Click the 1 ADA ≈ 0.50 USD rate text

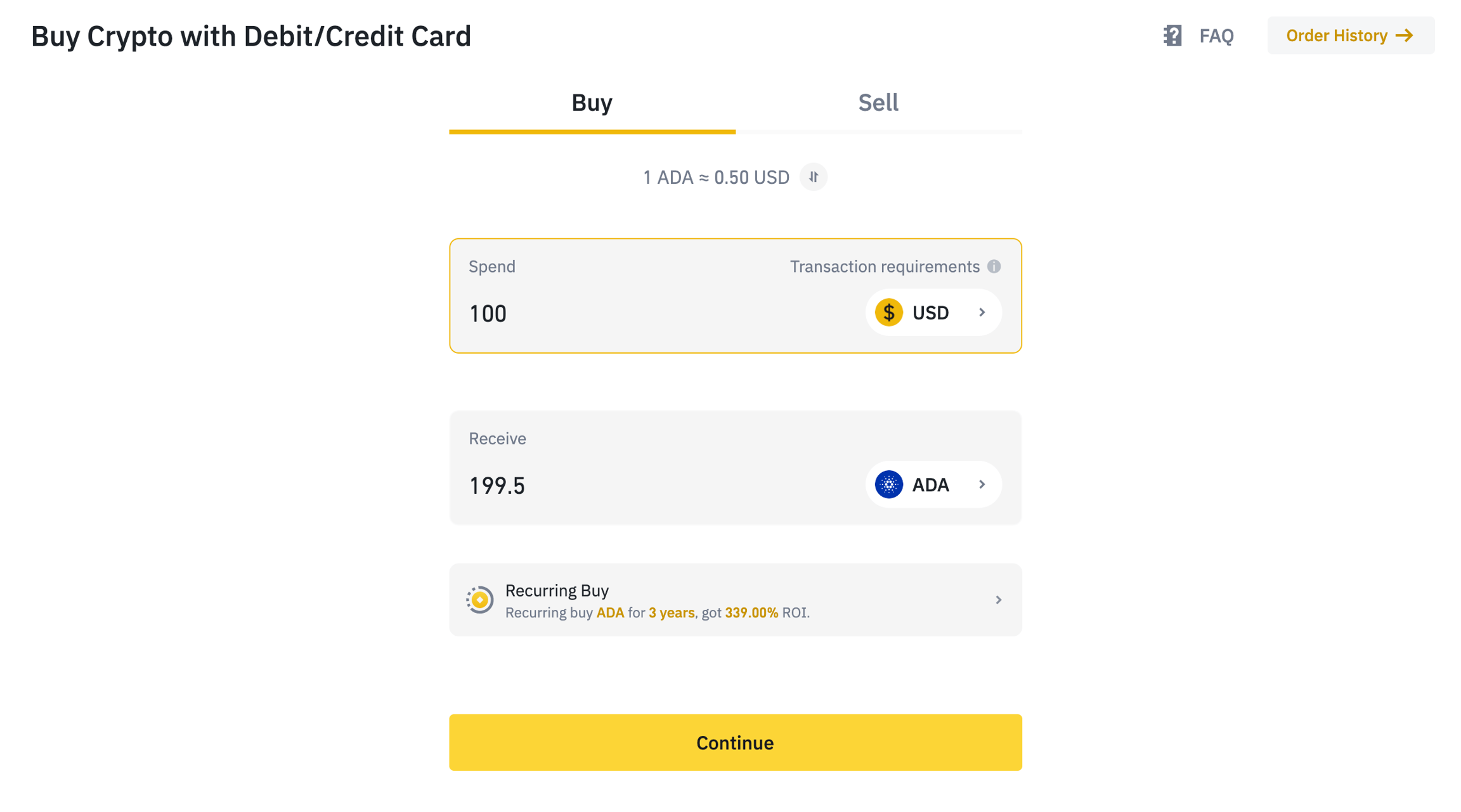coord(716,177)
